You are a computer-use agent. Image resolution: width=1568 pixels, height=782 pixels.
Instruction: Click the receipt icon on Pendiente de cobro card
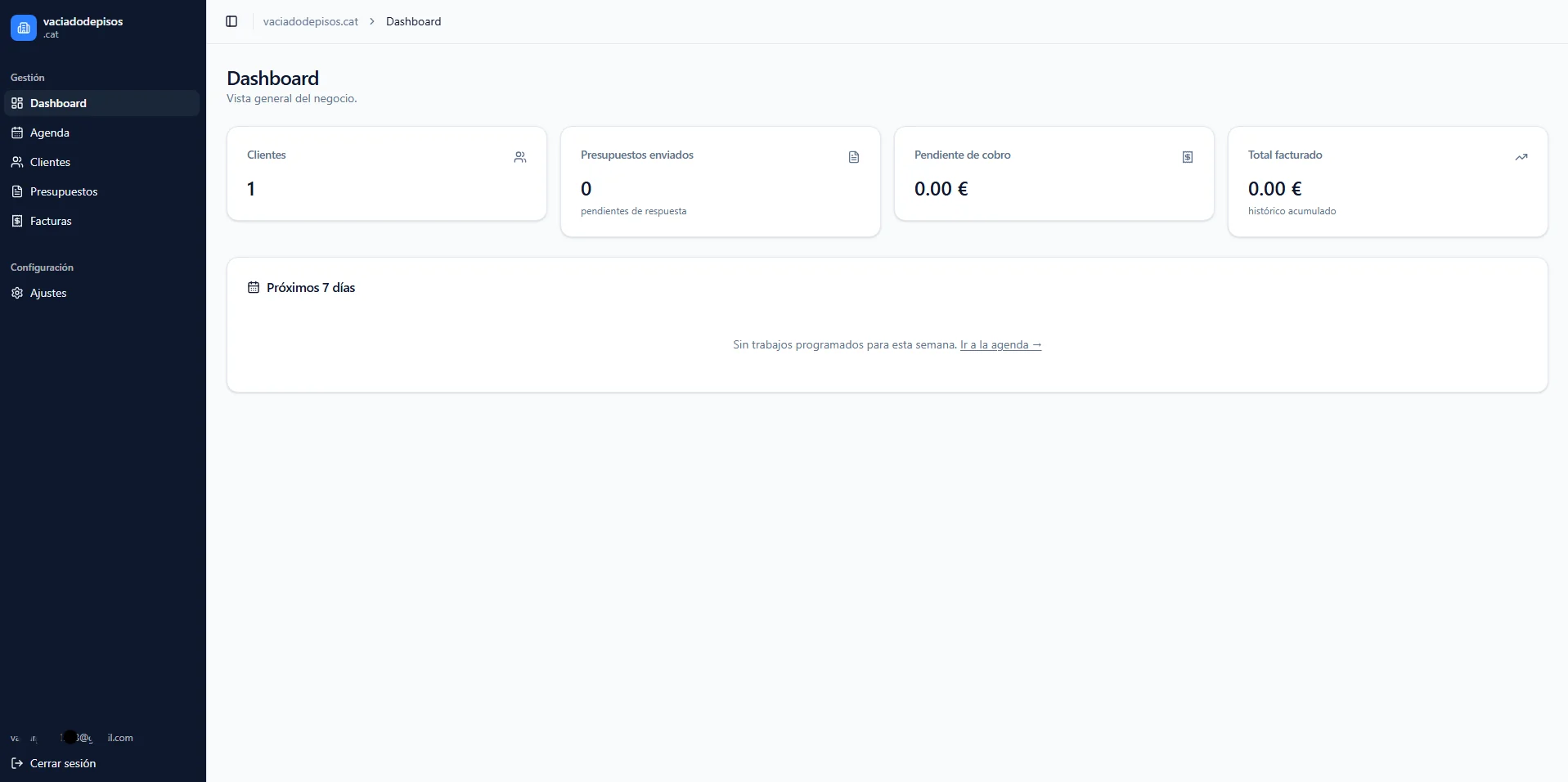coord(1188,157)
